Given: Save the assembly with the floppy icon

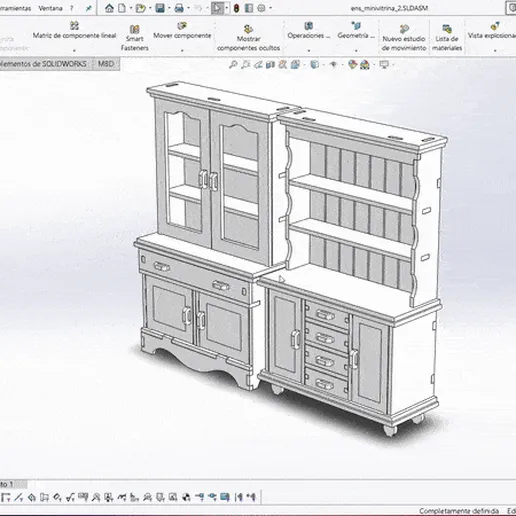Looking at the screenshot, I should 160,8.
